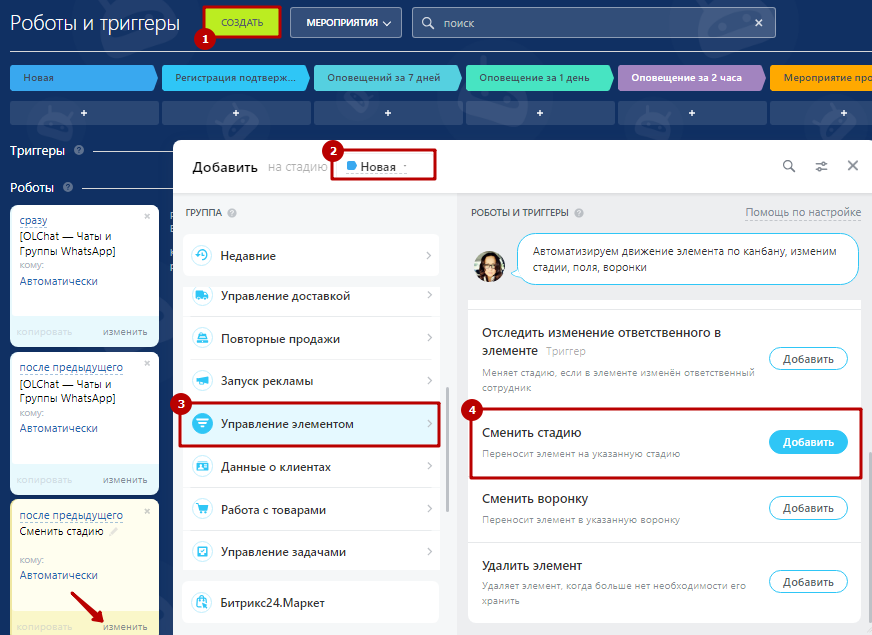Click the Управление задачами icon
Viewport: 872px width, 635px height.
coord(202,551)
